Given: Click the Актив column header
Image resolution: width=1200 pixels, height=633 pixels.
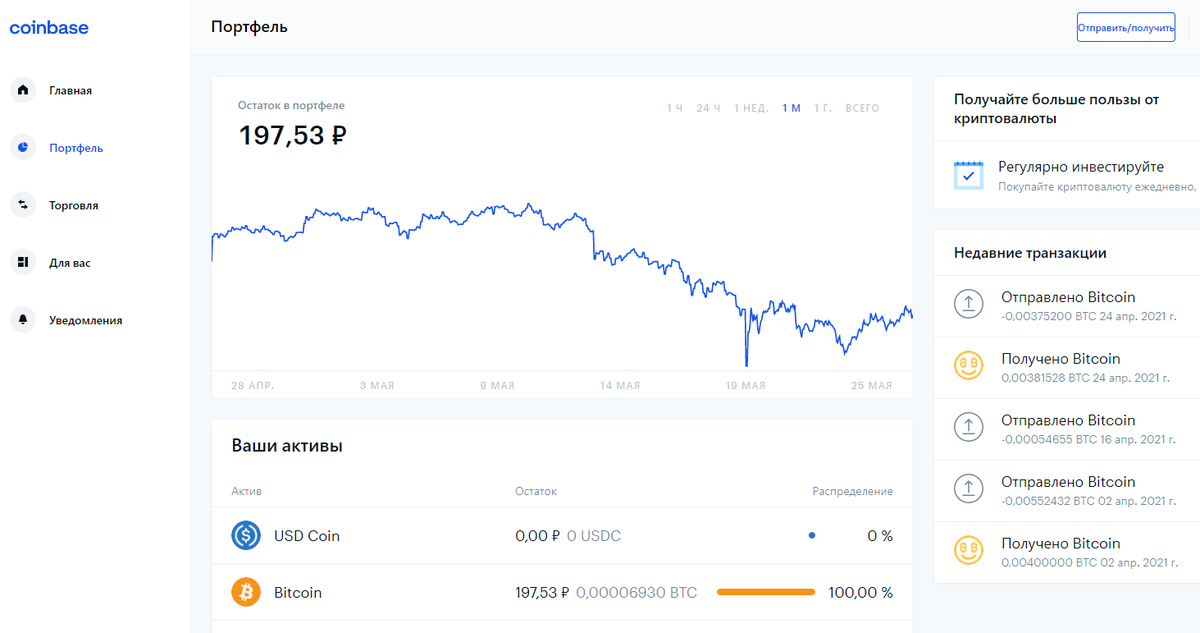Looking at the screenshot, I should click(x=247, y=492).
